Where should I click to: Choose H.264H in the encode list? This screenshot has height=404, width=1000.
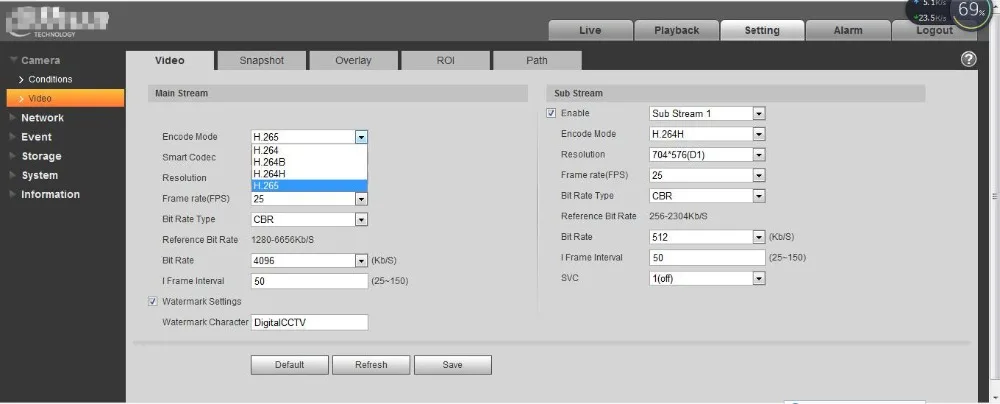[309, 174]
